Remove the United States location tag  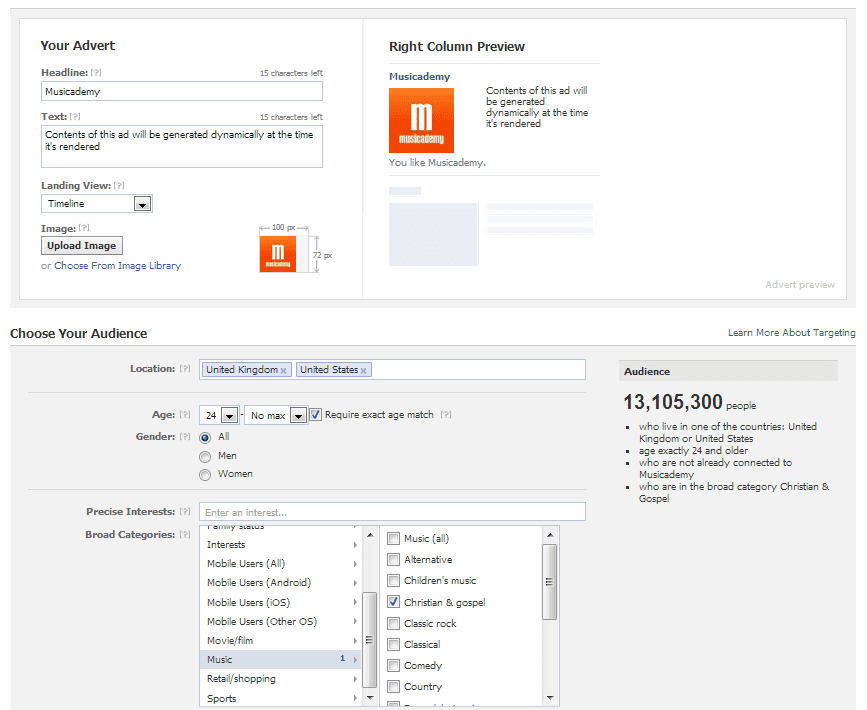click(363, 371)
